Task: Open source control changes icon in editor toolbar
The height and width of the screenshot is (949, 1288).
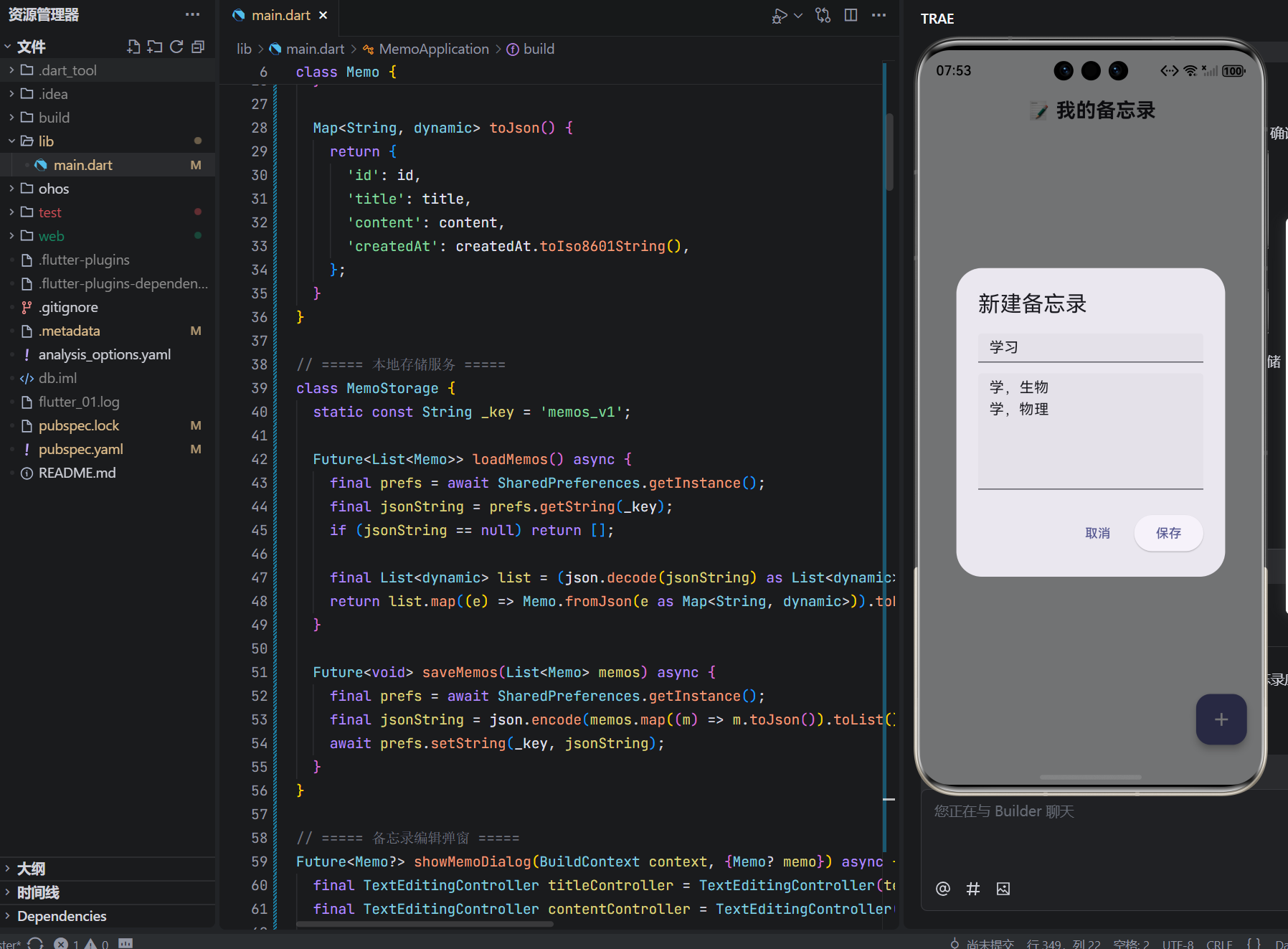Action: pyautogui.click(x=823, y=15)
